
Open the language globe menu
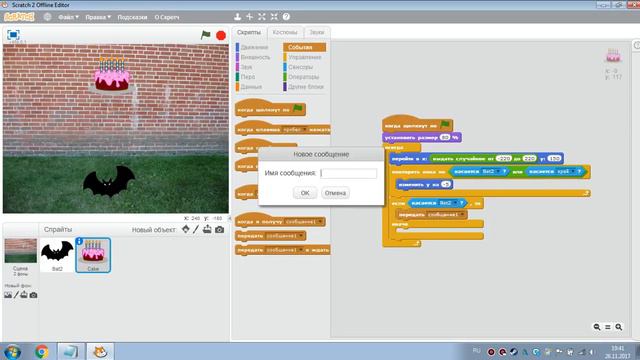(x=47, y=17)
